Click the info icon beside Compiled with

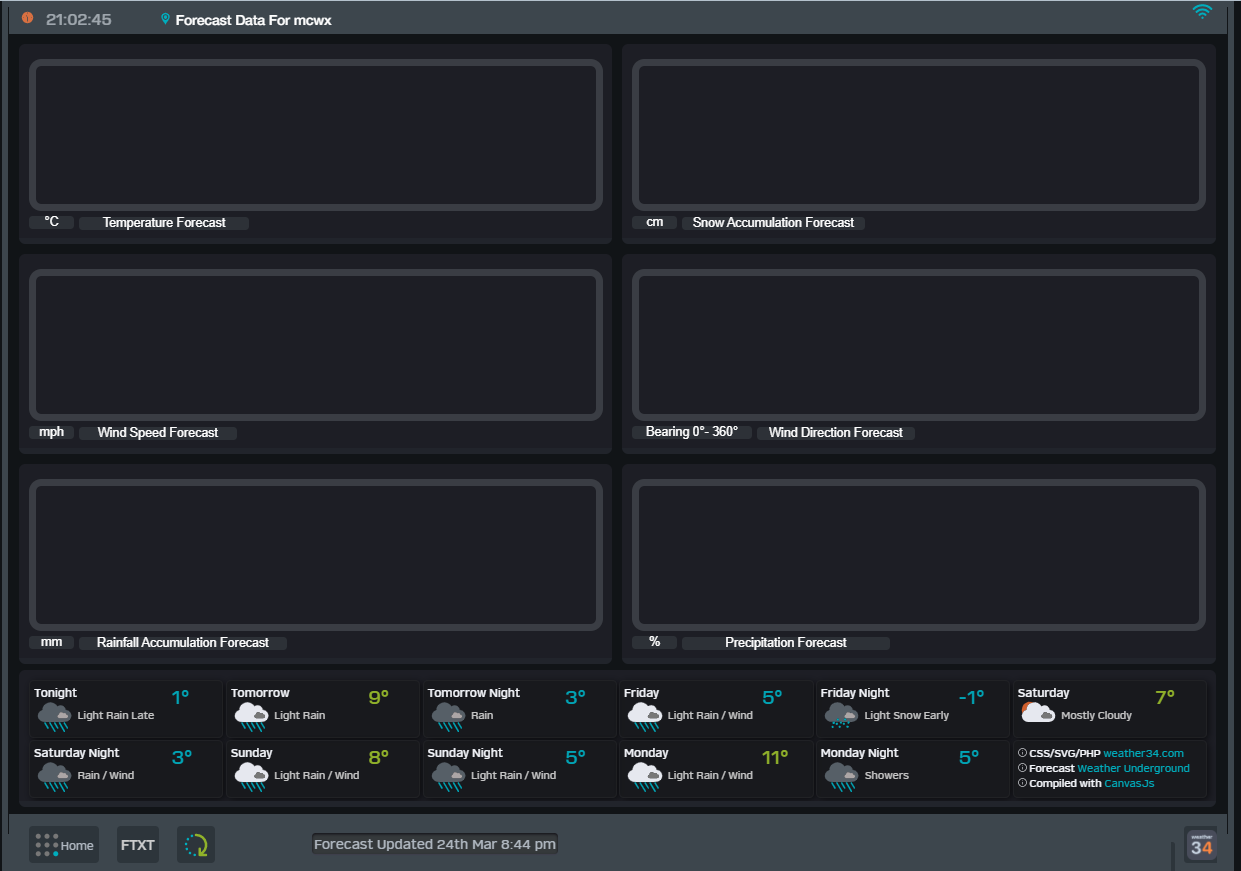[1022, 783]
